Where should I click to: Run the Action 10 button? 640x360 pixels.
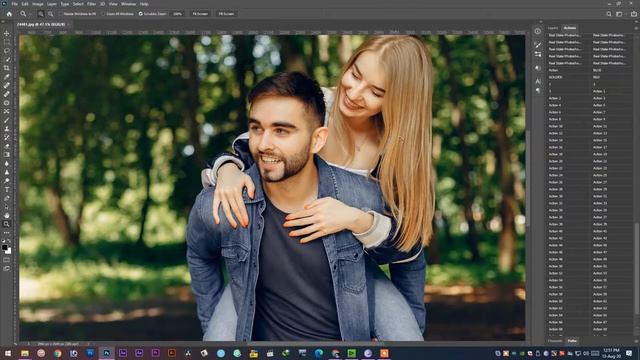click(568, 126)
